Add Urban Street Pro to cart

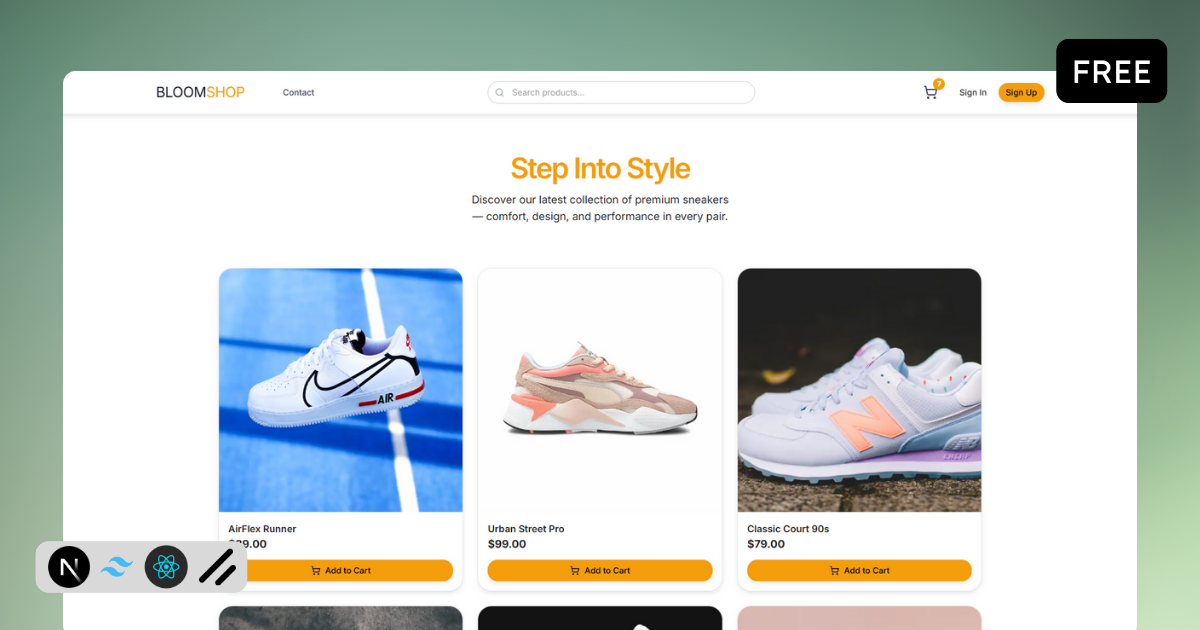pyautogui.click(x=600, y=570)
